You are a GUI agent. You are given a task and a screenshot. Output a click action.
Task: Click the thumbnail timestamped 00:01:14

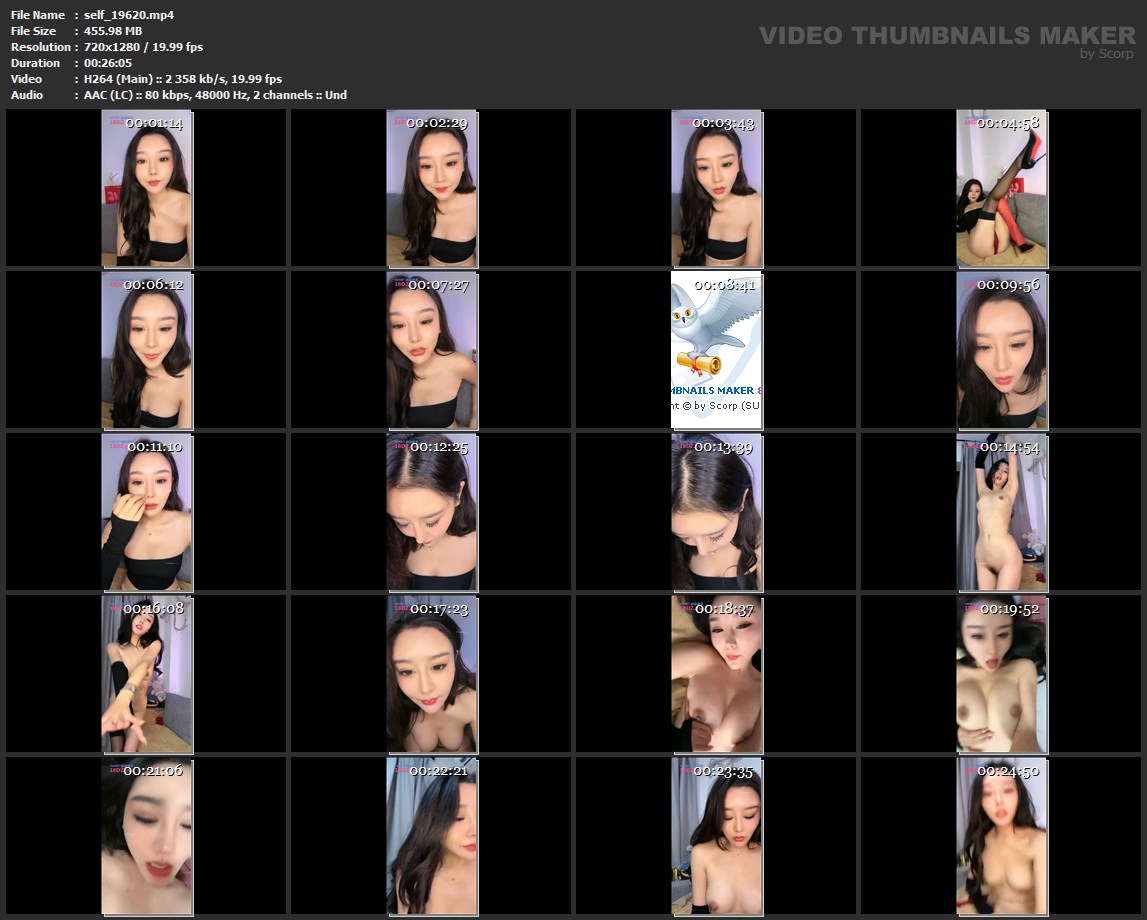click(147, 188)
